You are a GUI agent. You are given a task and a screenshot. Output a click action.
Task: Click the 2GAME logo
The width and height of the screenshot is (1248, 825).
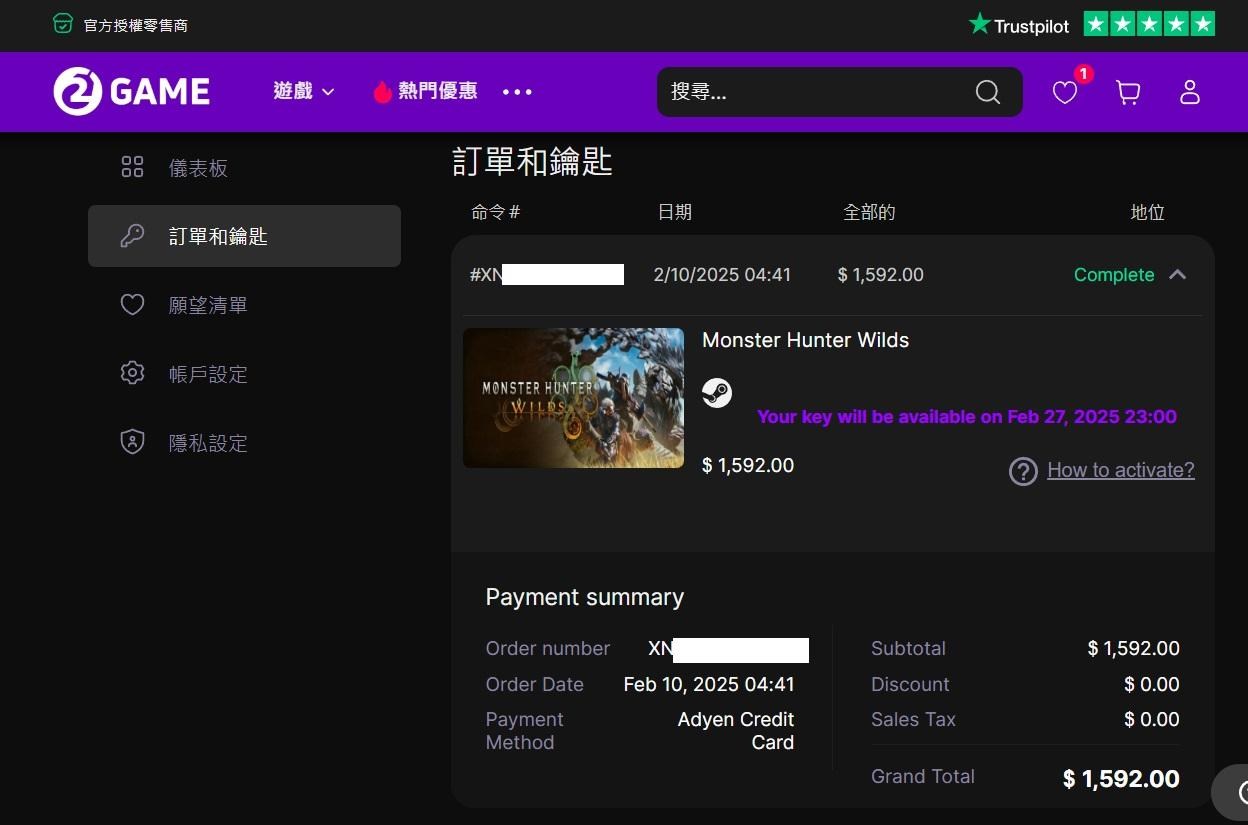(x=131, y=92)
